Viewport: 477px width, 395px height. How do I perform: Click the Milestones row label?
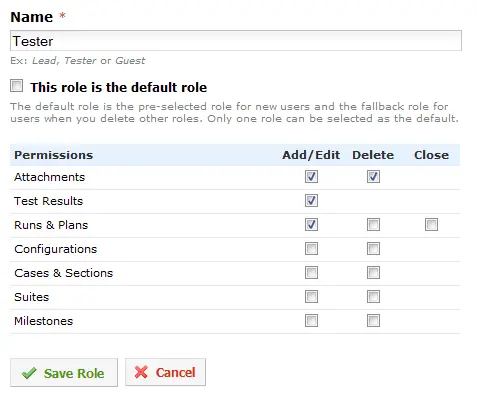[x=44, y=321]
